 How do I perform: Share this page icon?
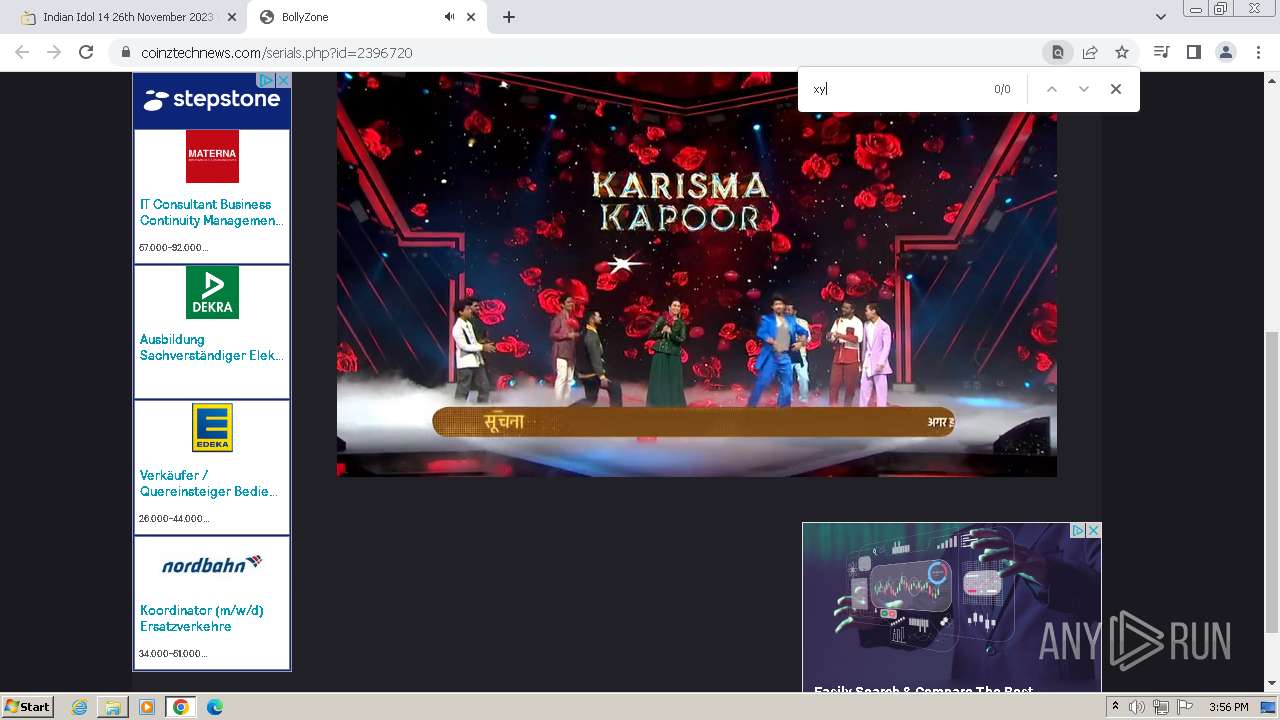coord(1090,52)
